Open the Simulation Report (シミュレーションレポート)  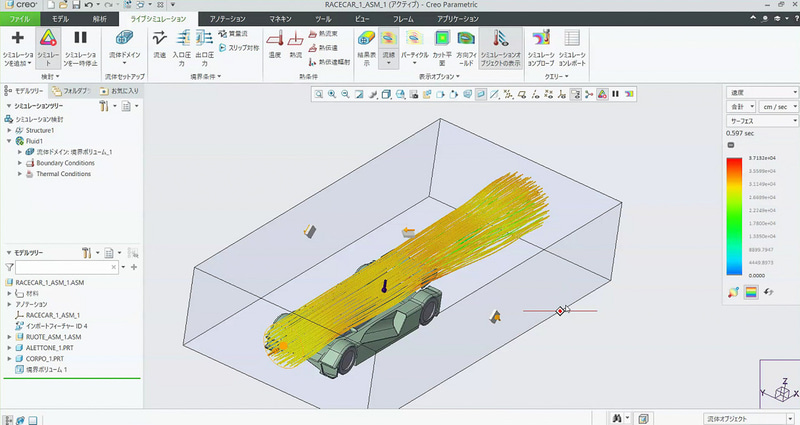click(x=572, y=47)
